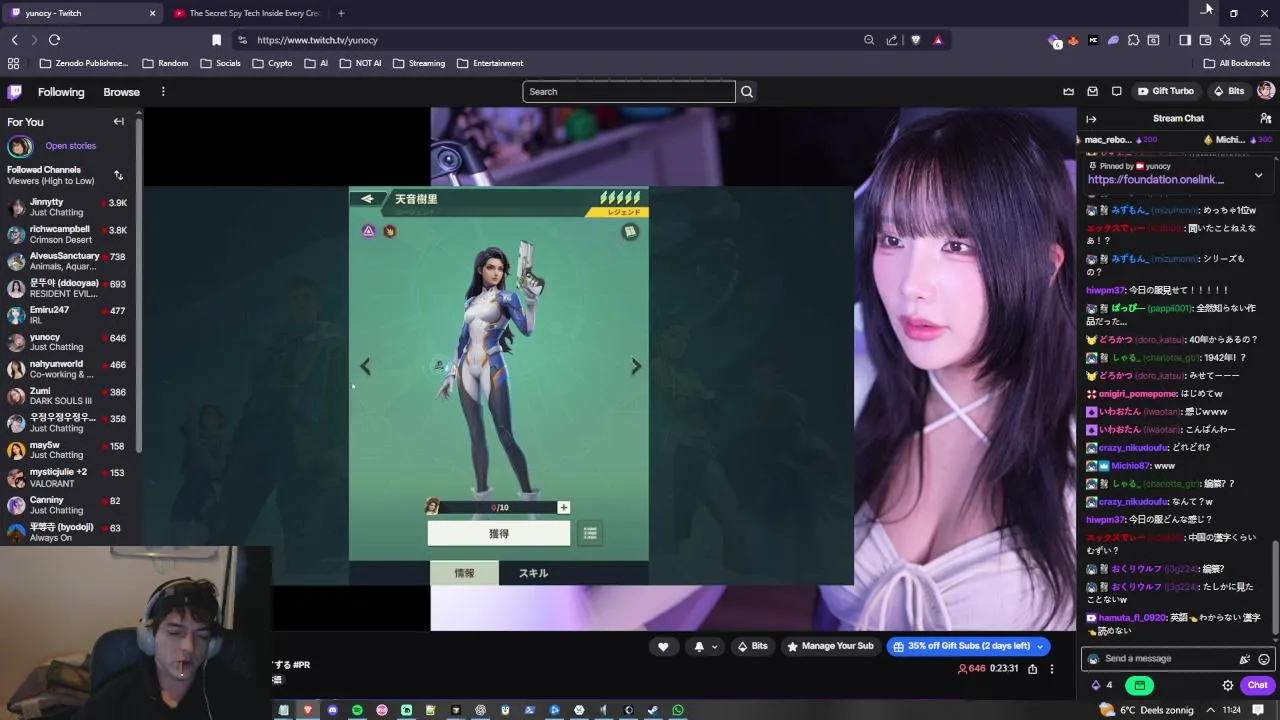Expand the pinned chat message chevron
Screen dimensions: 1280x720
click(x=1258, y=175)
